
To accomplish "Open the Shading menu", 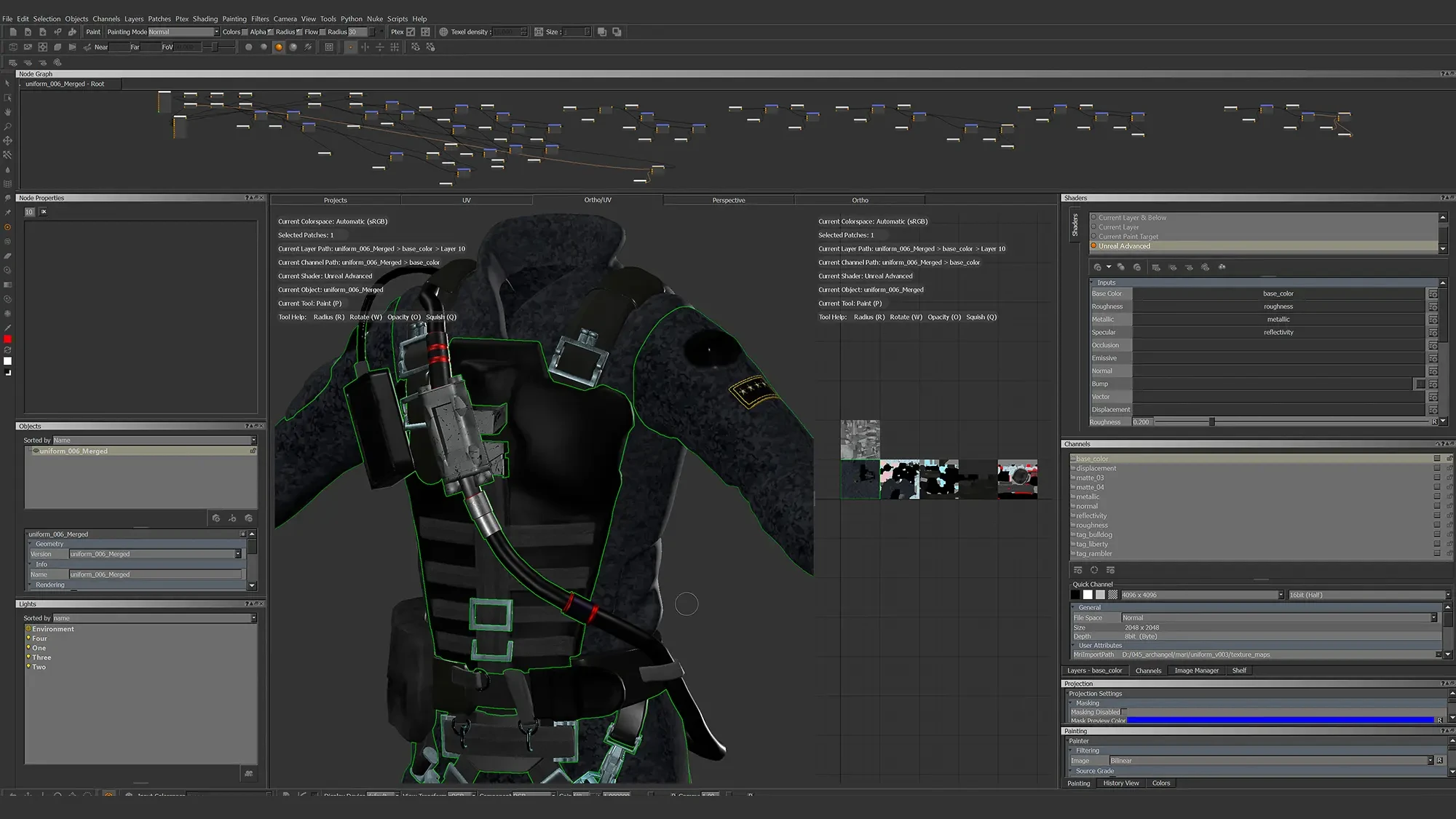I will pos(205,19).
